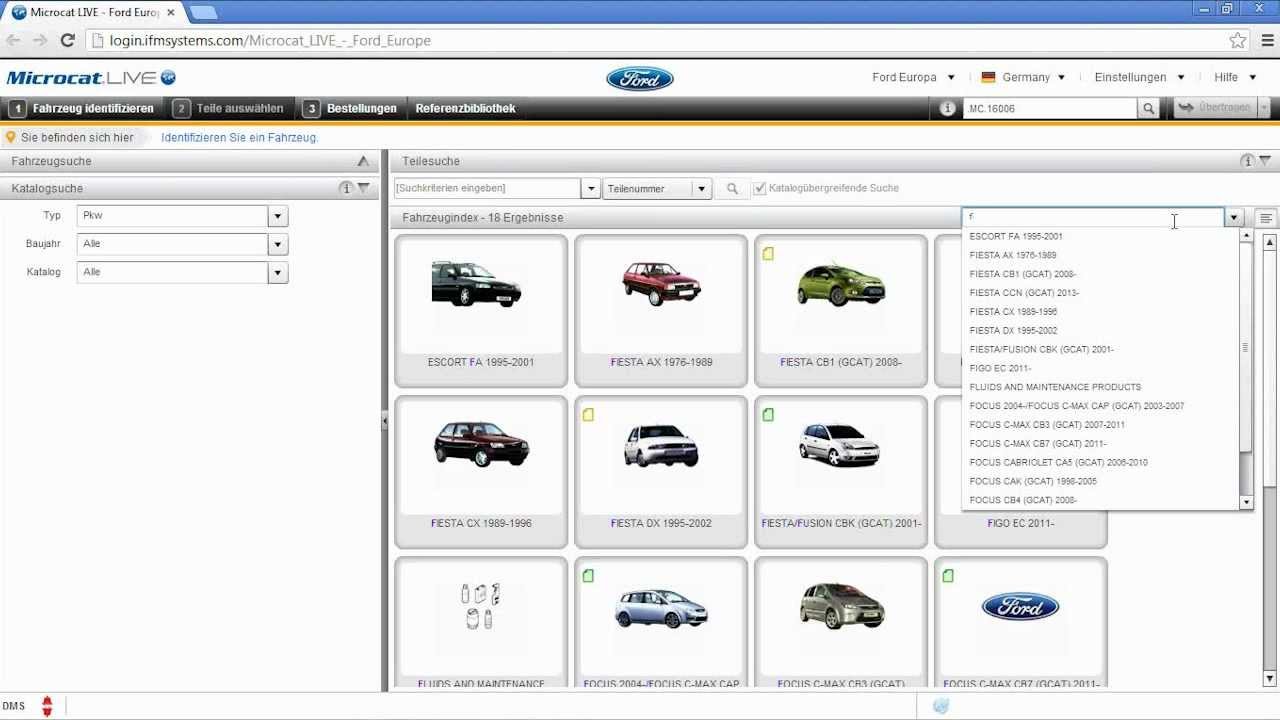Viewport: 1280px width, 720px height.
Task: Toggle list view icon beside index filter
Action: (x=1266, y=218)
